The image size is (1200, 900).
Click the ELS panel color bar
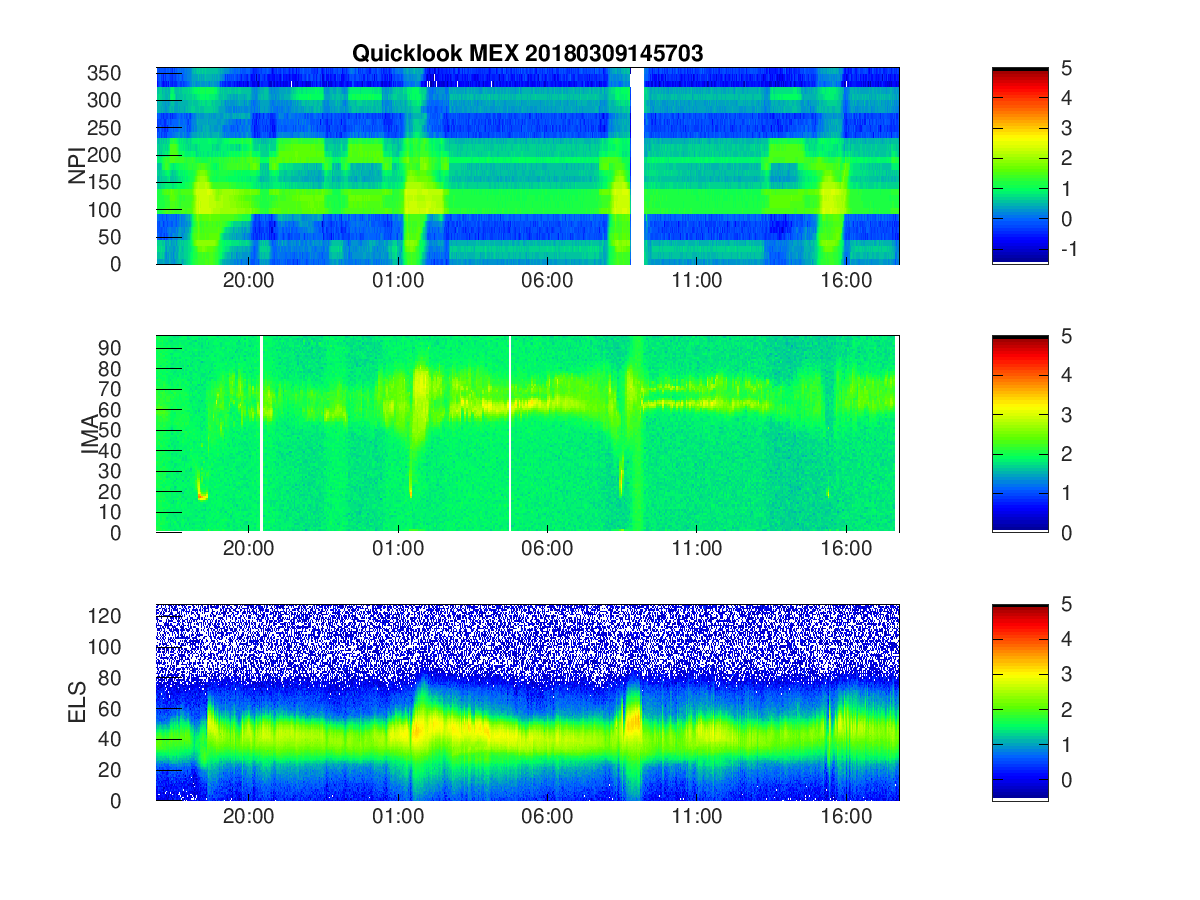pos(1020,702)
